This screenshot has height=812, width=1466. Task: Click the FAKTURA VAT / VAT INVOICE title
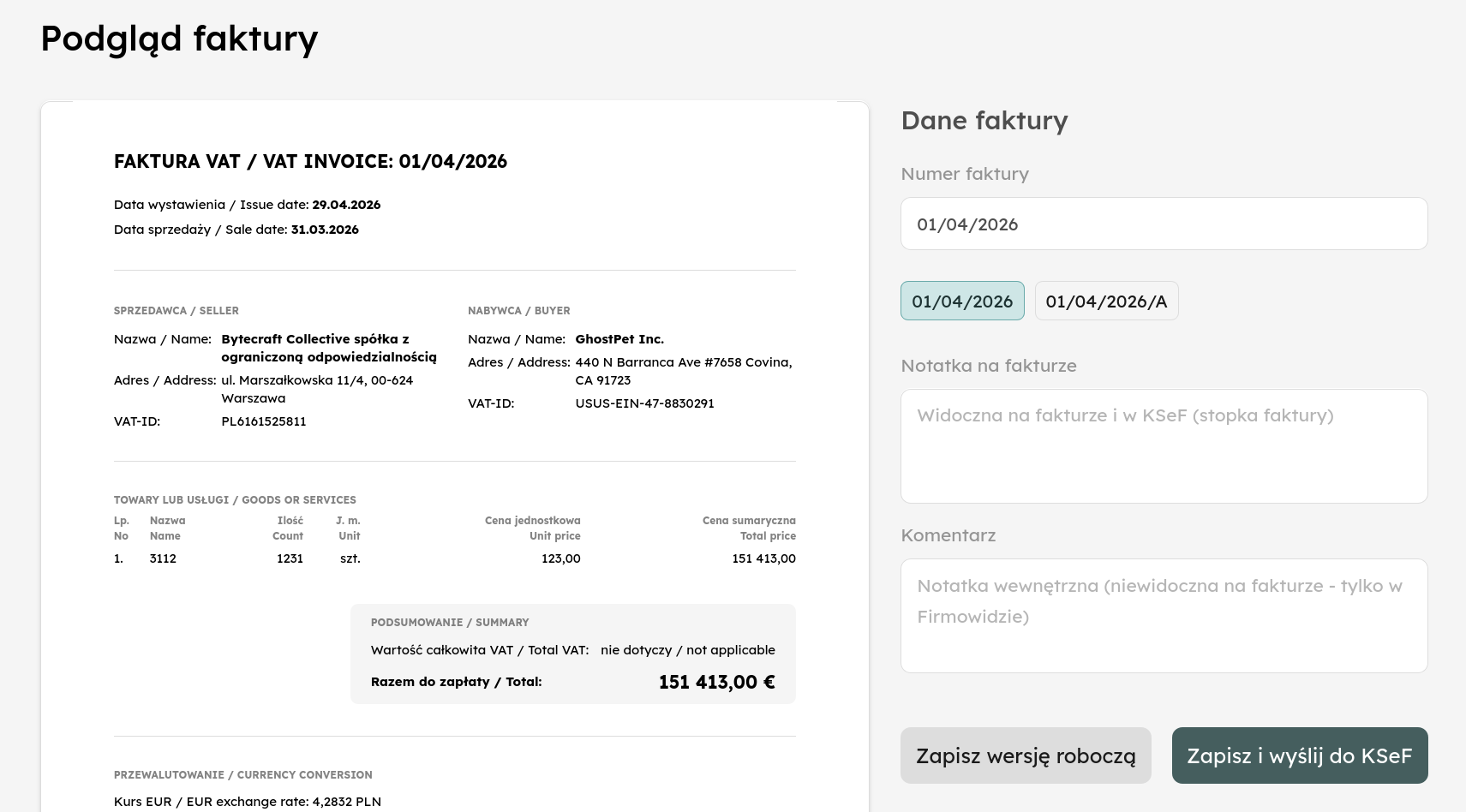310,161
